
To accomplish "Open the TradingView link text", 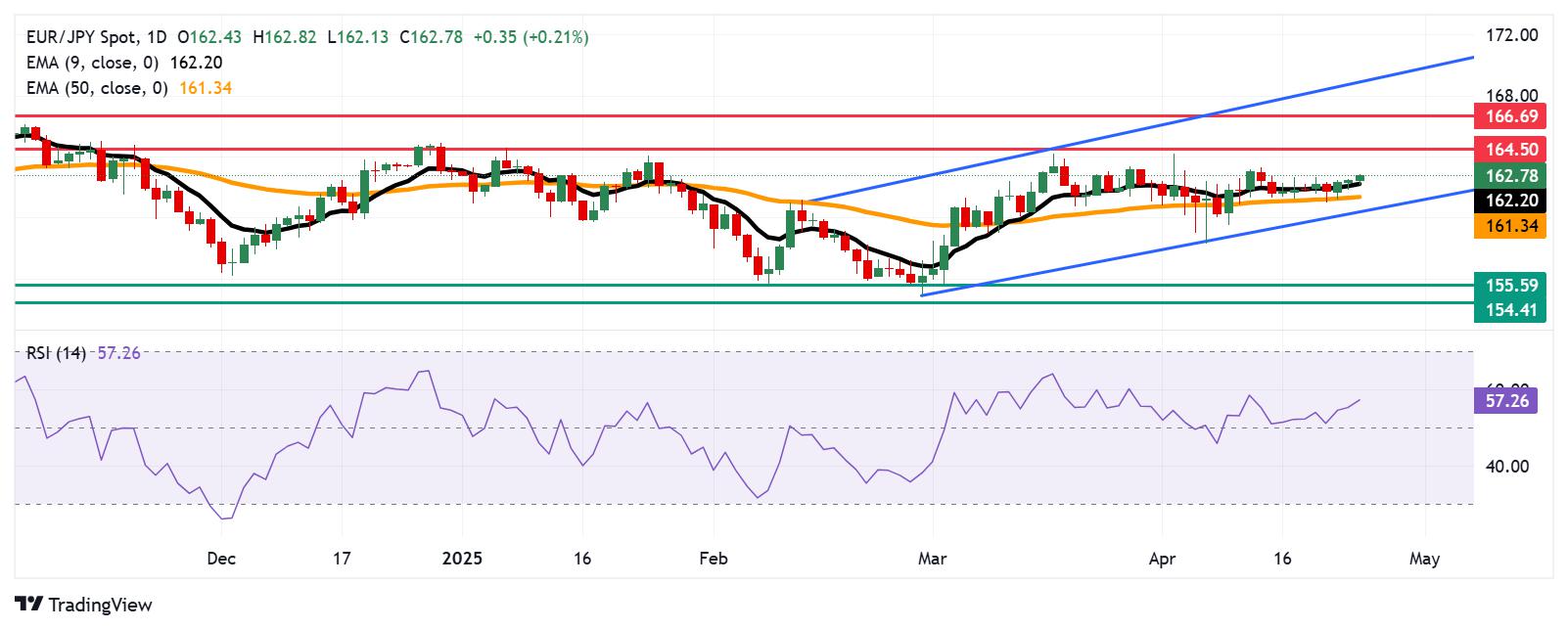I will click(x=99, y=605).
